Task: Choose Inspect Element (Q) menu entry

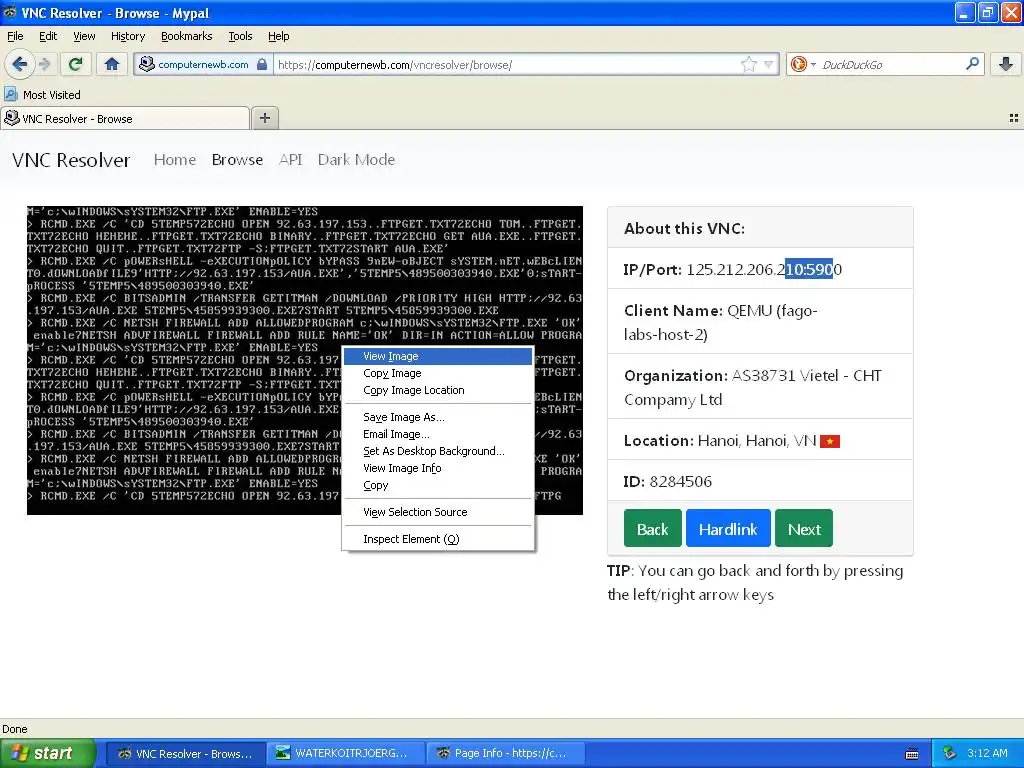Action: coord(438,539)
